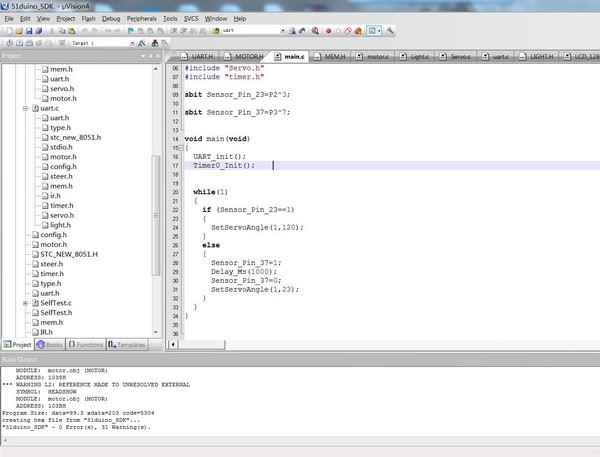Click the Configuration wrench icon
This screenshot has width=600, height=457.
point(391,31)
